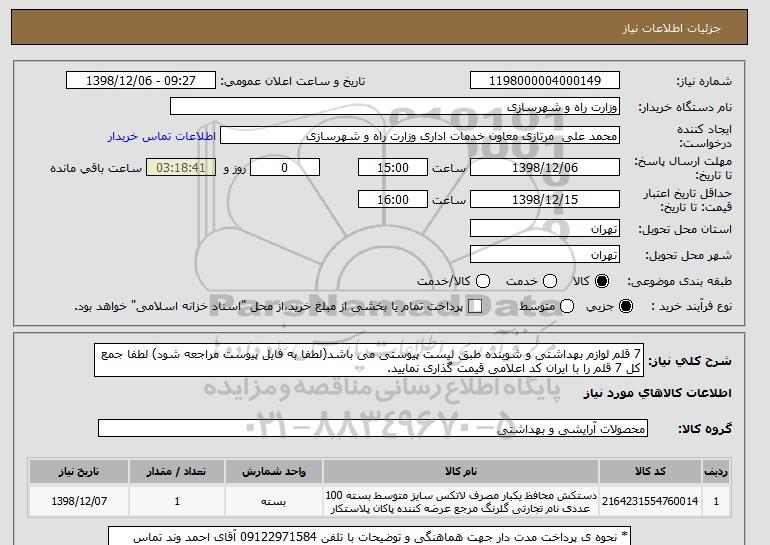This screenshot has width=770, height=545.
Task: Click the نام کالا column header
Action: 461,471
